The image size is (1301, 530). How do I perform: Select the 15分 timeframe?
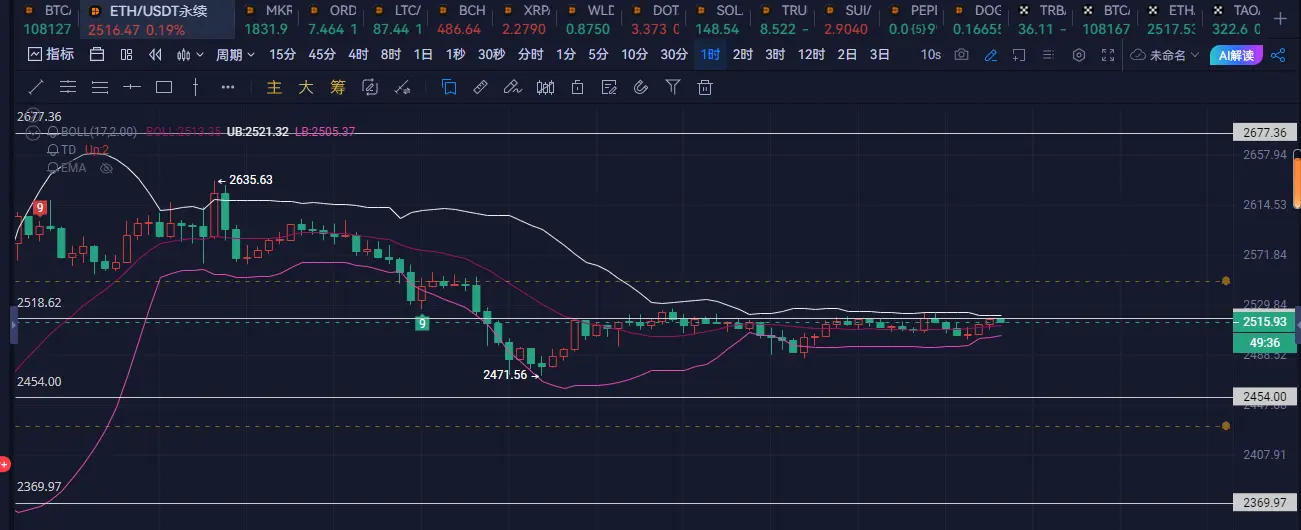[x=282, y=55]
